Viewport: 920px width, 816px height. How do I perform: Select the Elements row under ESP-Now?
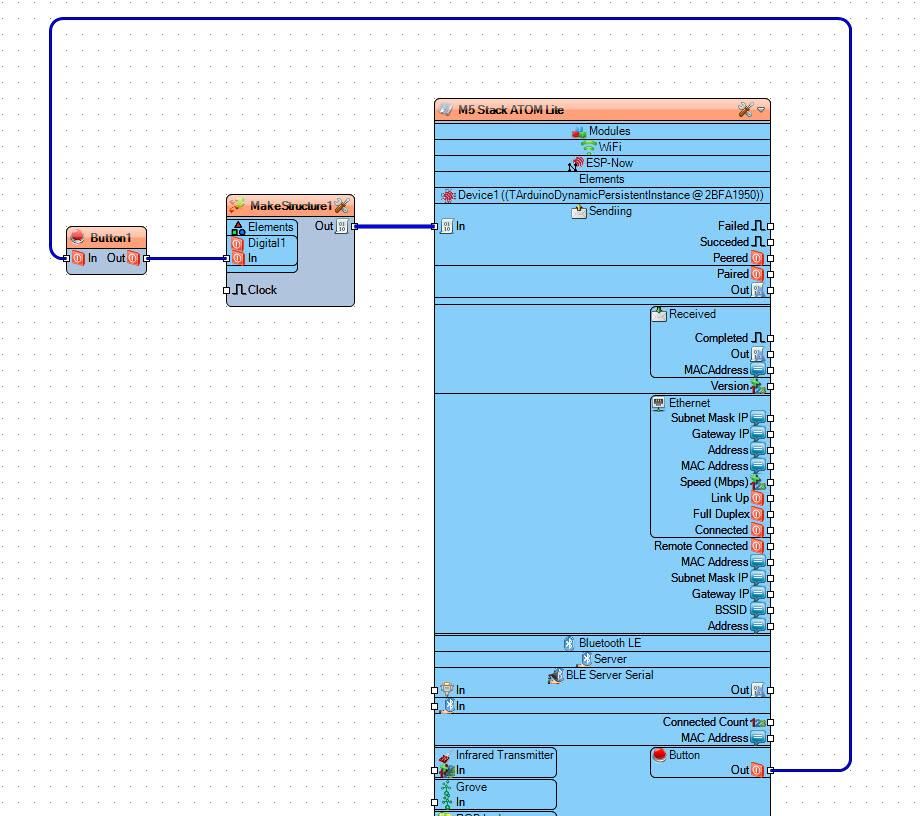coord(602,179)
